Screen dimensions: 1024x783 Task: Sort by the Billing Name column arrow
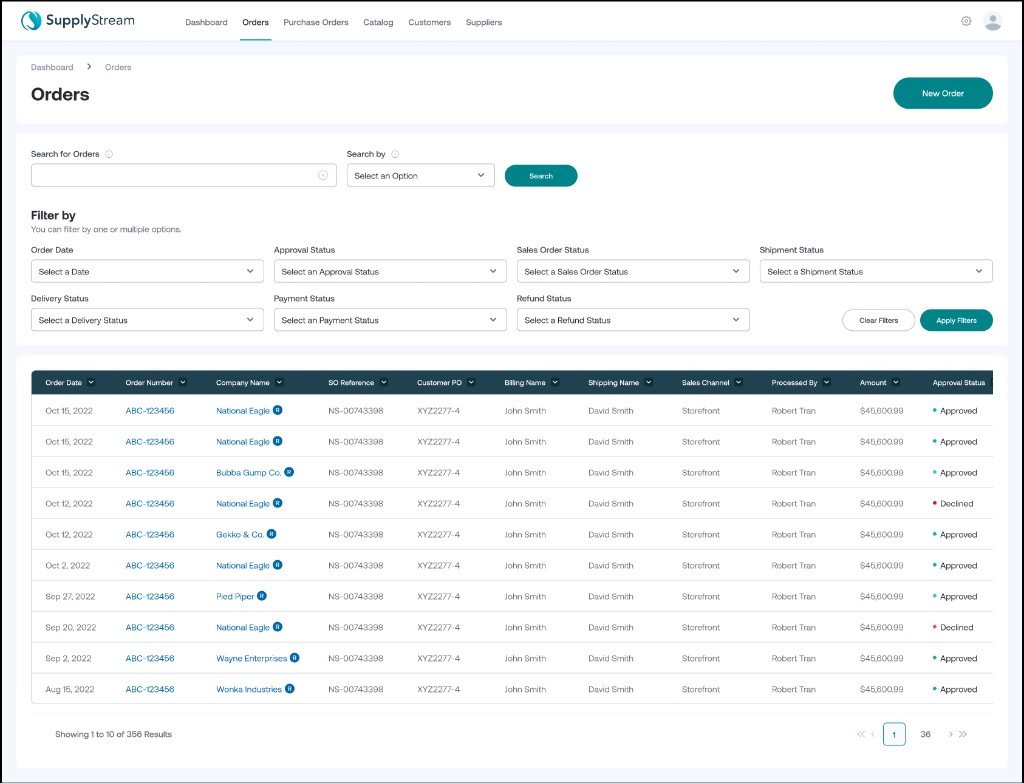pos(555,382)
